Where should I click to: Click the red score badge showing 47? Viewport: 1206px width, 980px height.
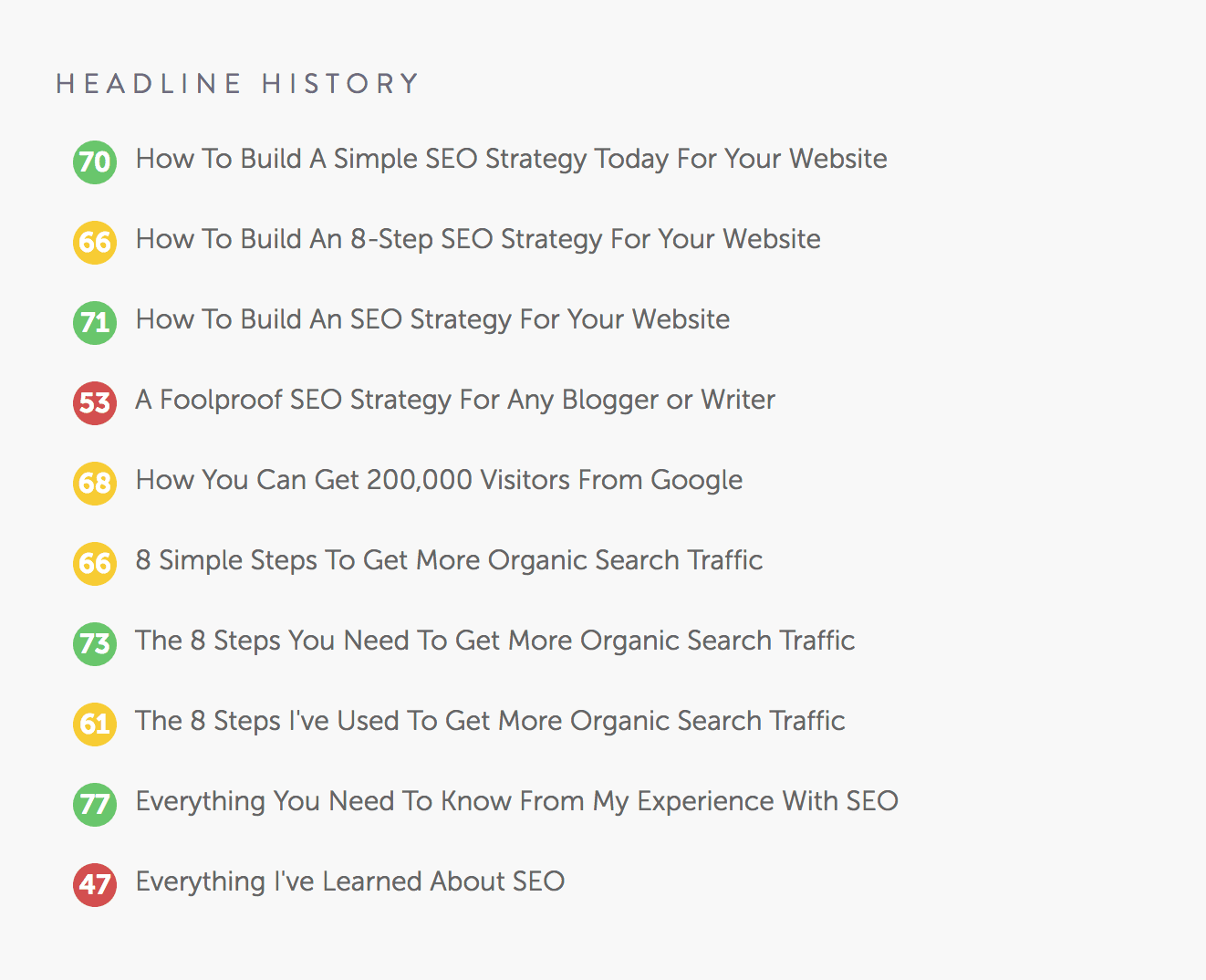[94, 884]
